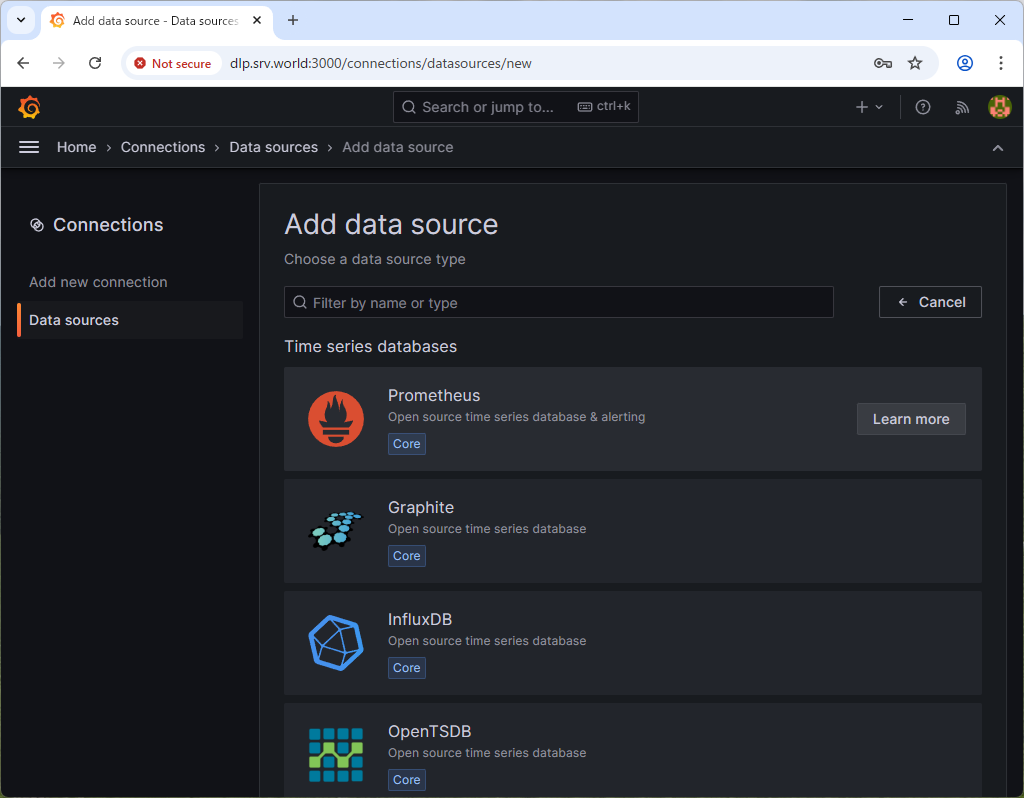Open the news RSS feed icon
Screen dimensions: 1024x798
click(x=961, y=107)
